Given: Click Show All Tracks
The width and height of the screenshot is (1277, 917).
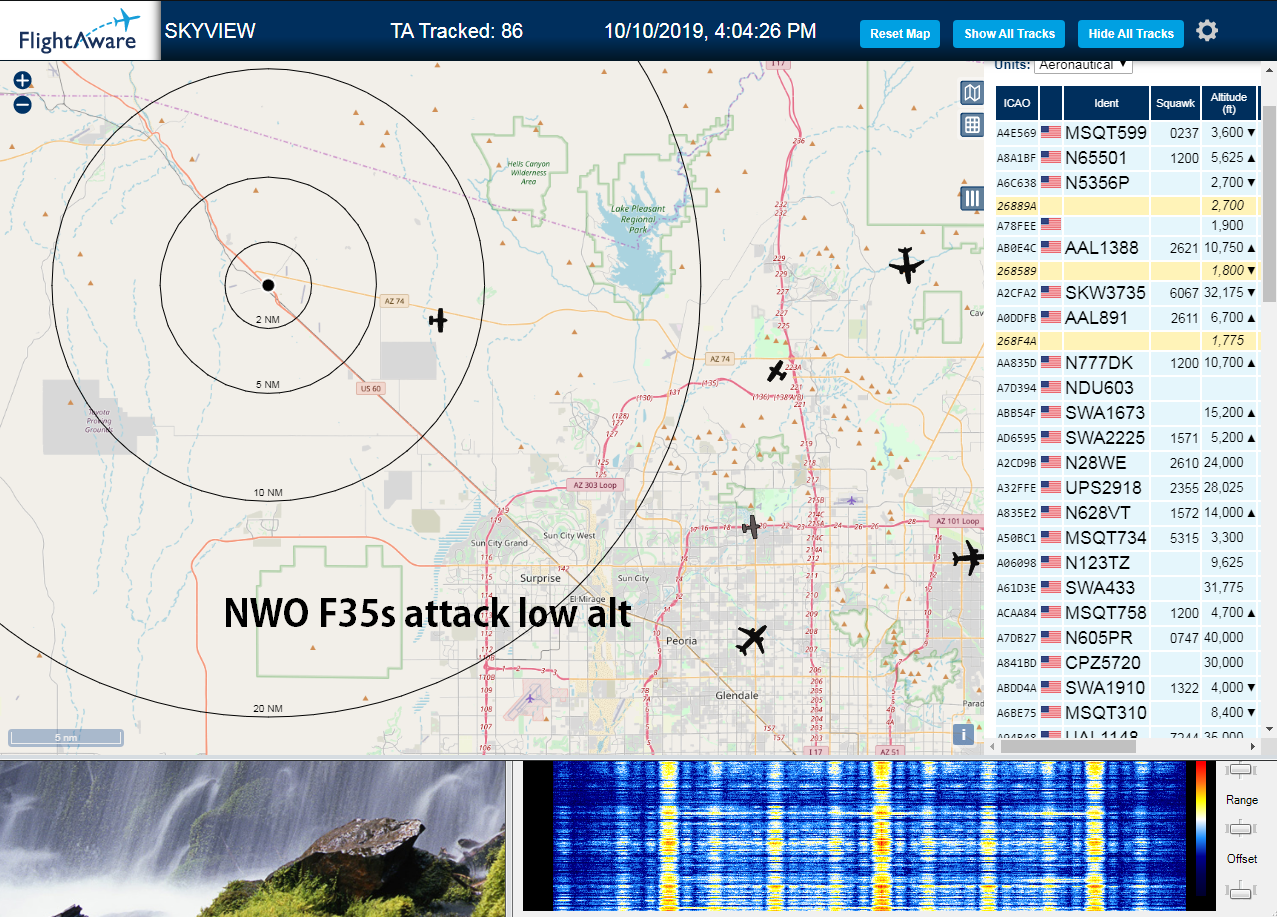Looking at the screenshot, I should (1009, 33).
